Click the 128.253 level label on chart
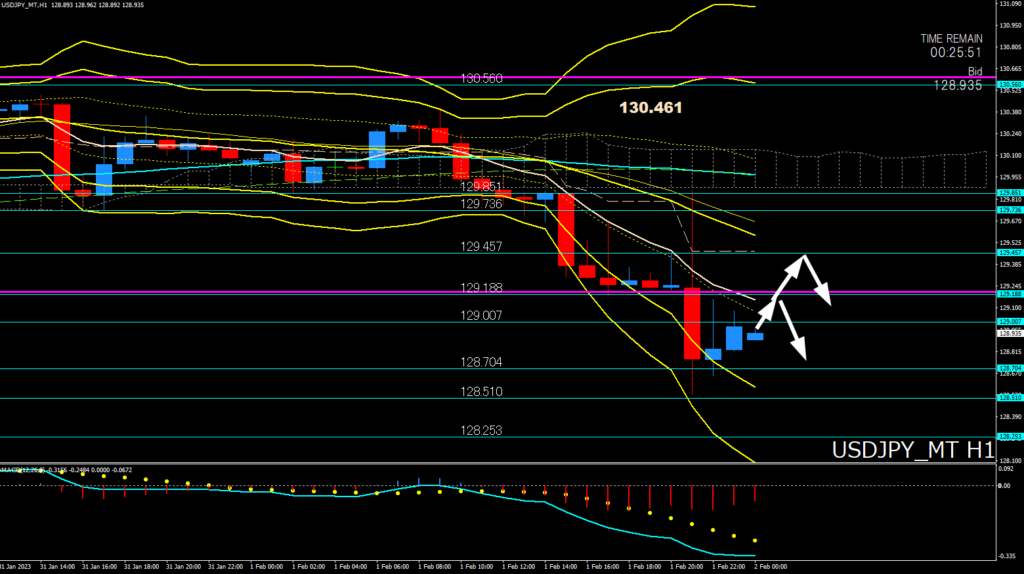 [481, 430]
